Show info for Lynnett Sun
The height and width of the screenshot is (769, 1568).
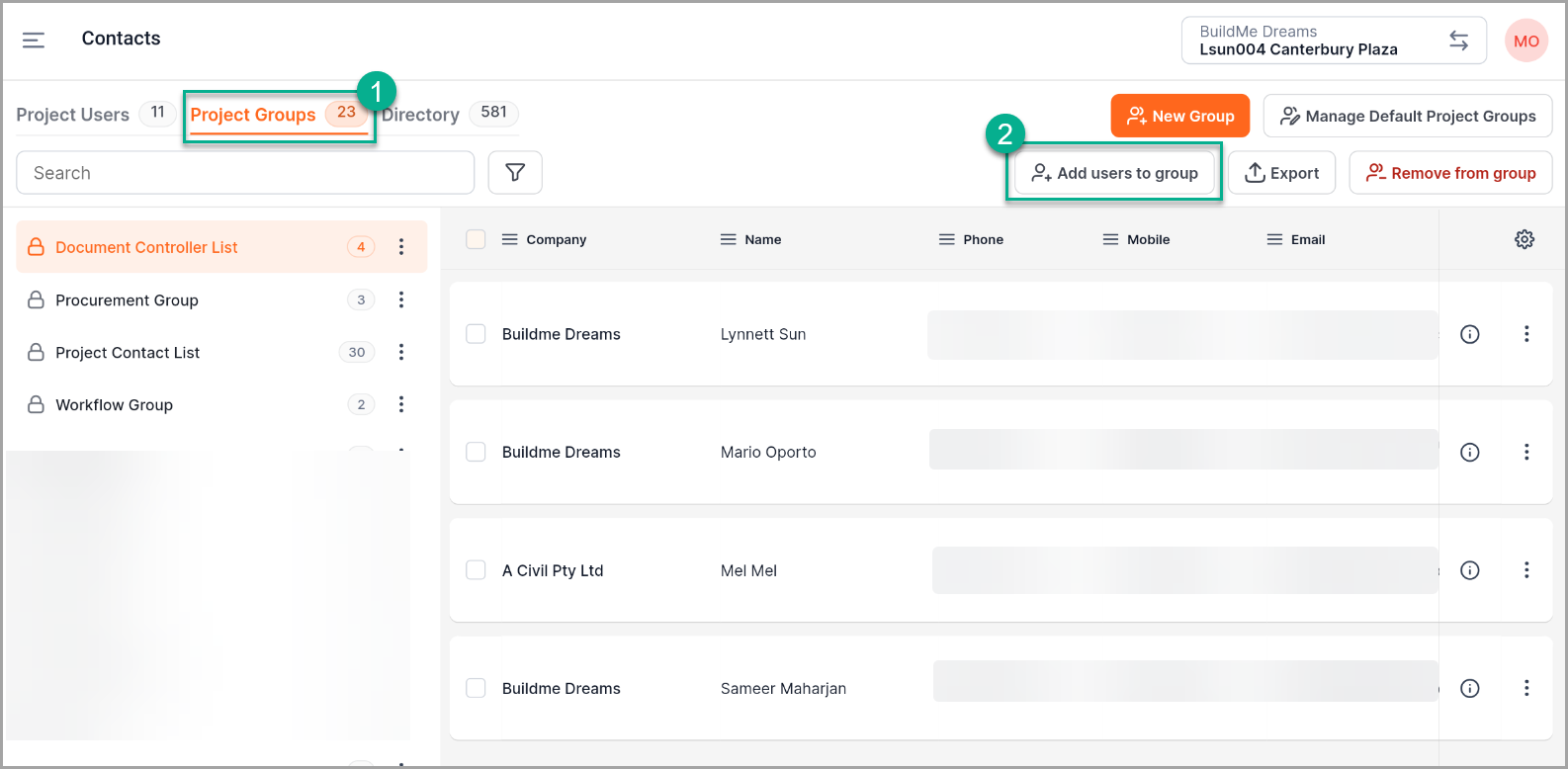pos(1470,334)
